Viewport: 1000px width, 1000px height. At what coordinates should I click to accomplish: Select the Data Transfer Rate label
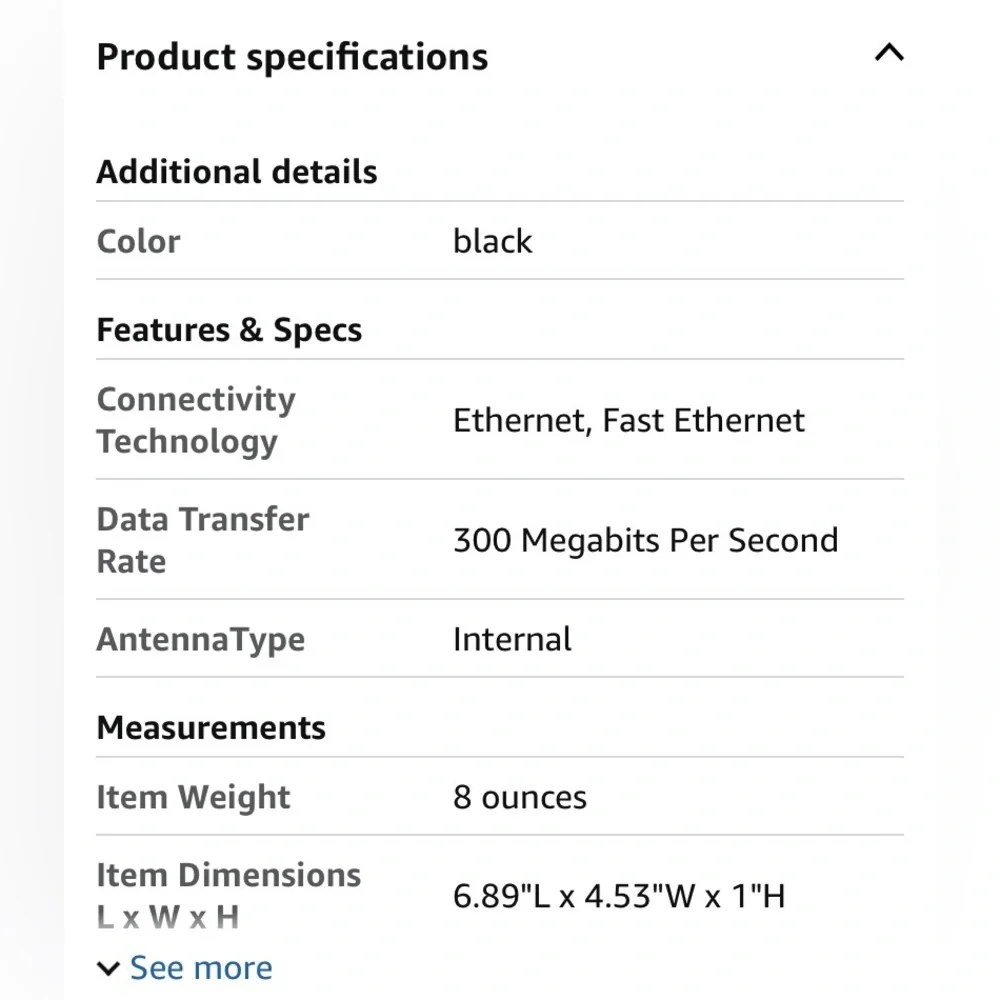(202, 540)
